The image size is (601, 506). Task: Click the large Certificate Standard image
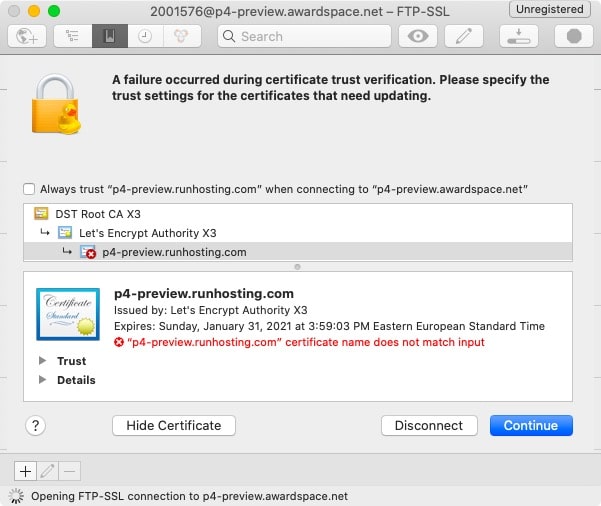point(68,314)
